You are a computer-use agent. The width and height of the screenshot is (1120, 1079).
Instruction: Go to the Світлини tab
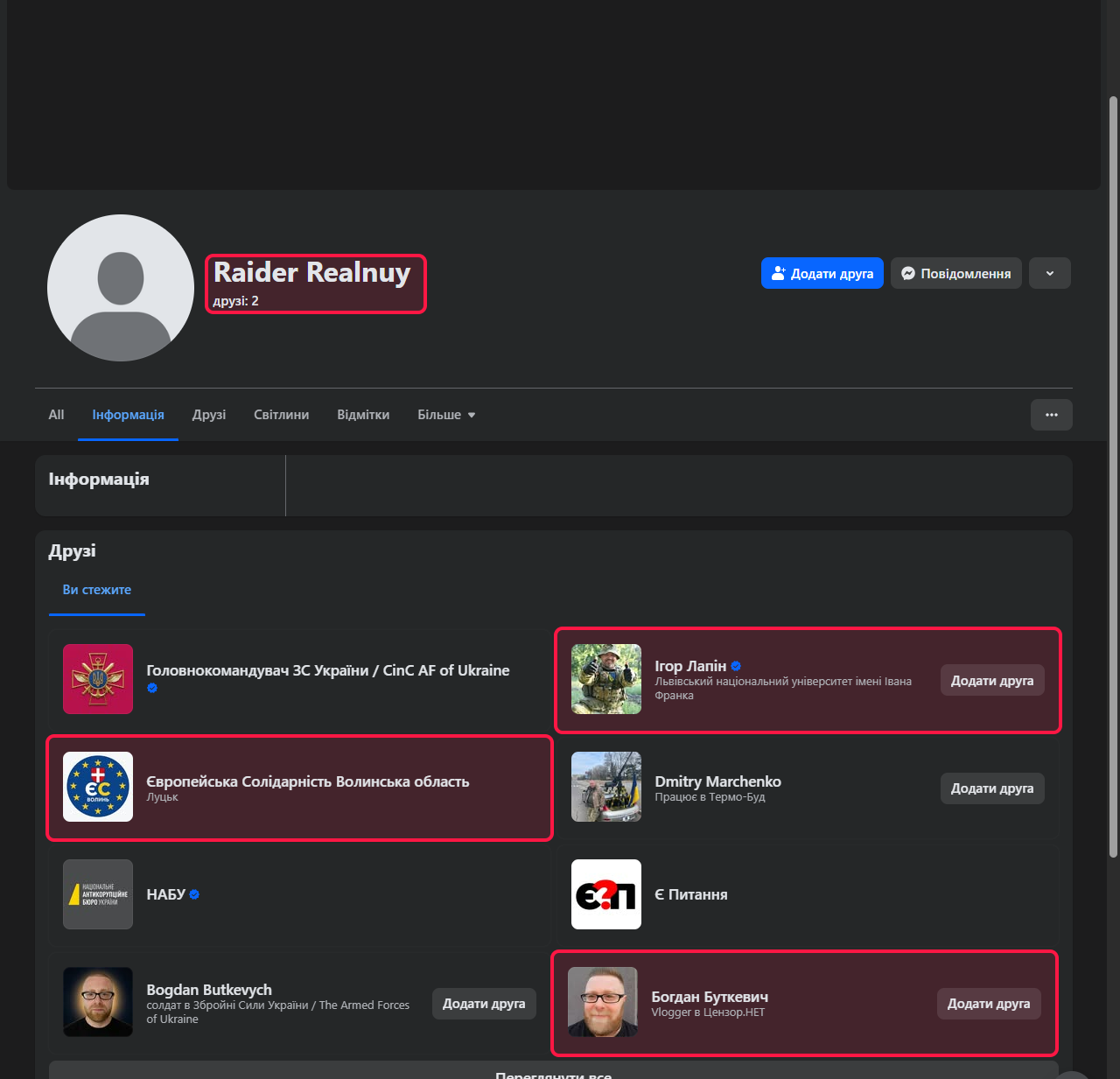(282, 415)
